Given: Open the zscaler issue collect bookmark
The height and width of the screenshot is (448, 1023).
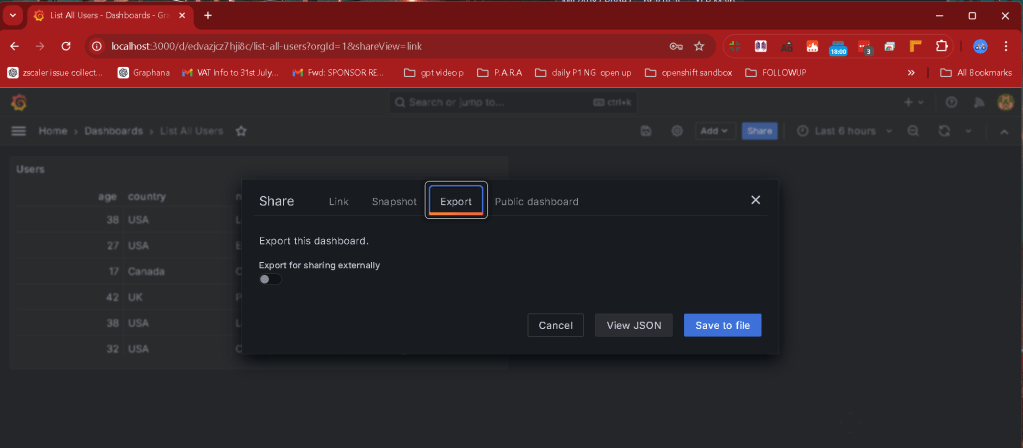Looking at the screenshot, I should pyautogui.click(x=55, y=73).
